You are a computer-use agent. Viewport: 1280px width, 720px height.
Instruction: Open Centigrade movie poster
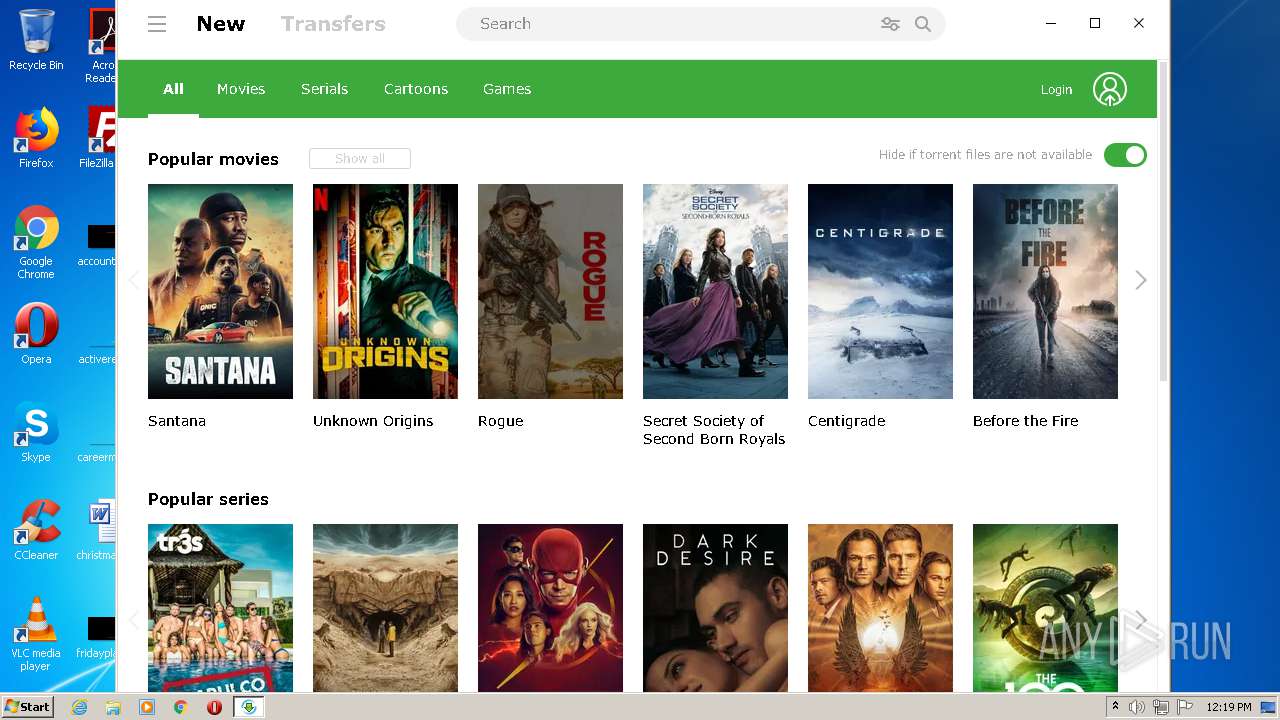pyautogui.click(x=880, y=291)
